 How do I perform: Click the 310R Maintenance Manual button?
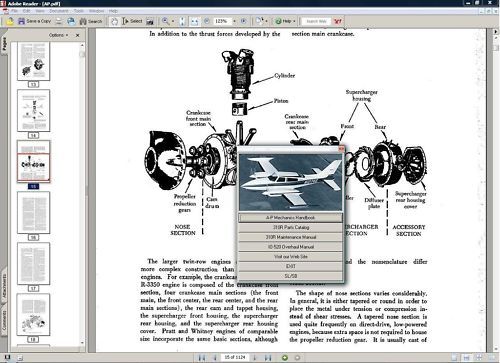tap(290, 237)
